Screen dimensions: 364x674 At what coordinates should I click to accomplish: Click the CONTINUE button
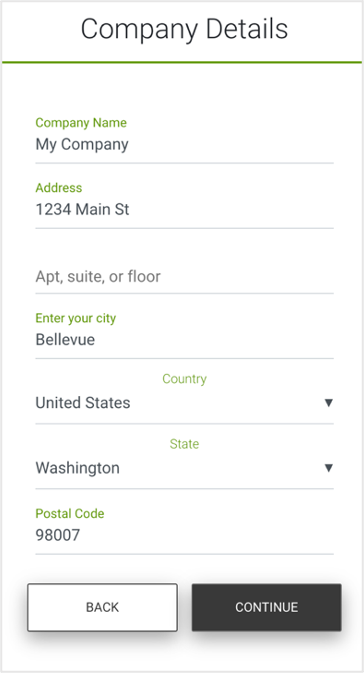tap(266, 607)
